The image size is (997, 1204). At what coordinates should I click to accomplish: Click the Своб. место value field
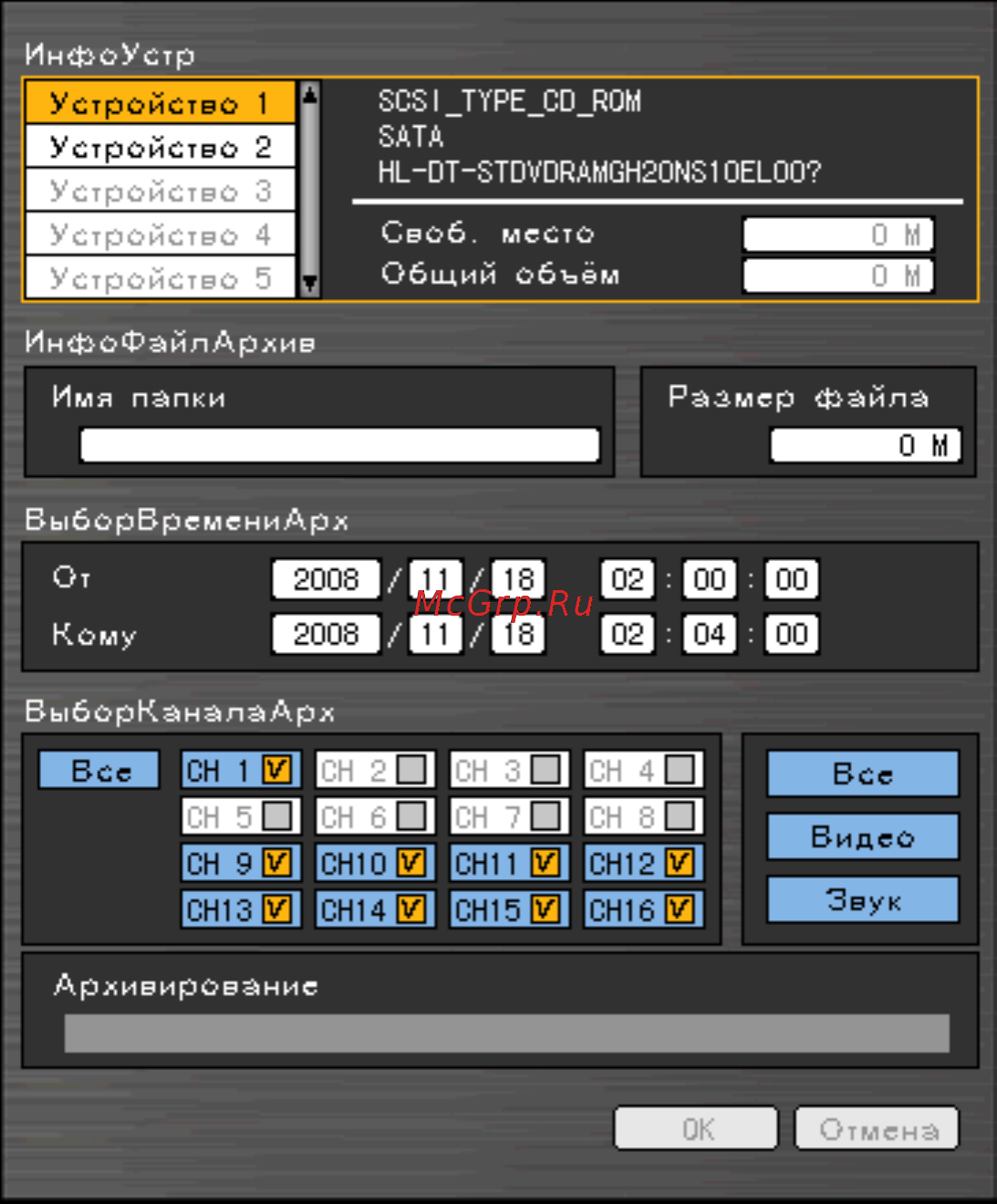[x=838, y=234]
